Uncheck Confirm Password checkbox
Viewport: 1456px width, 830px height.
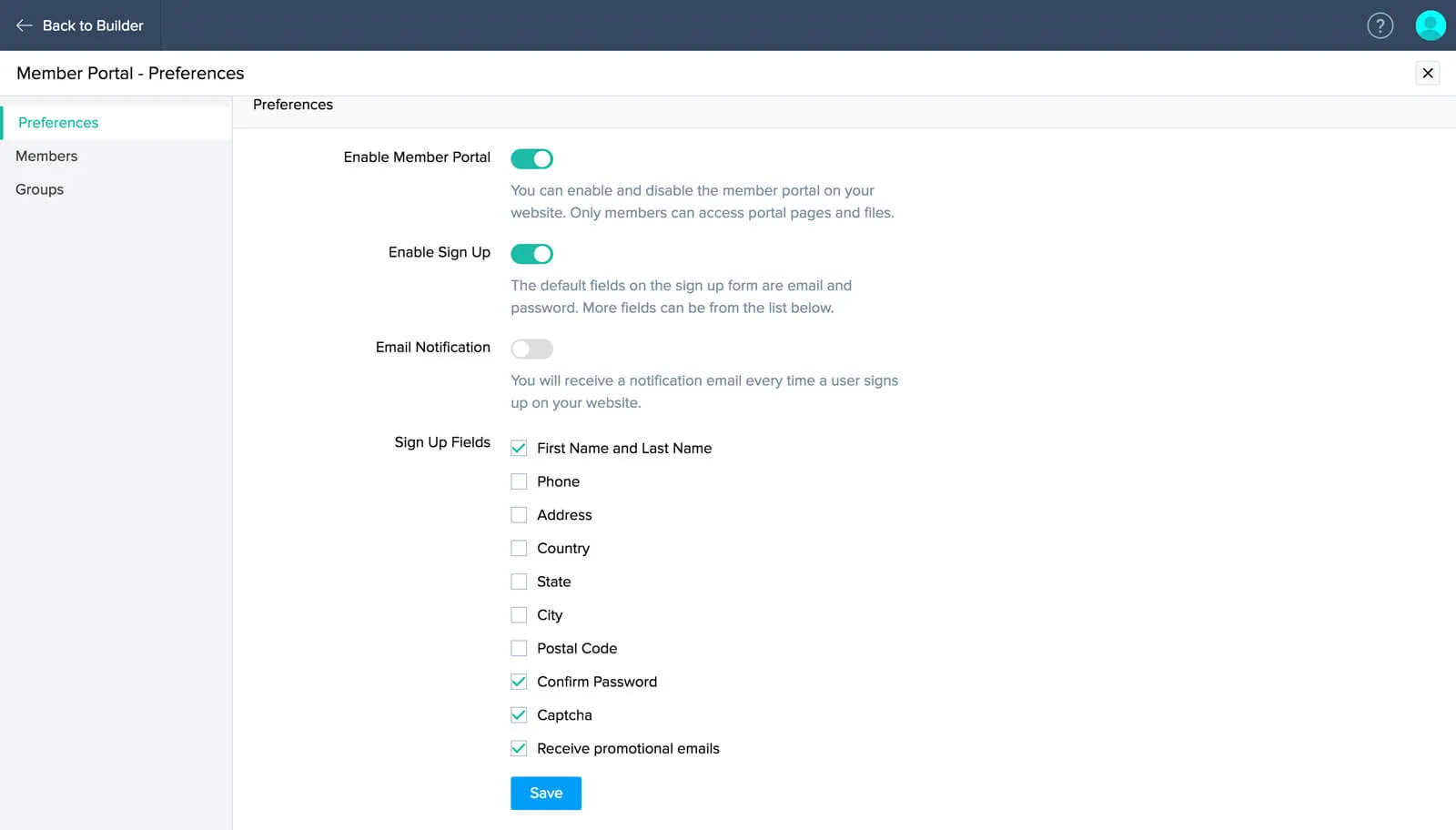pos(519,682)
